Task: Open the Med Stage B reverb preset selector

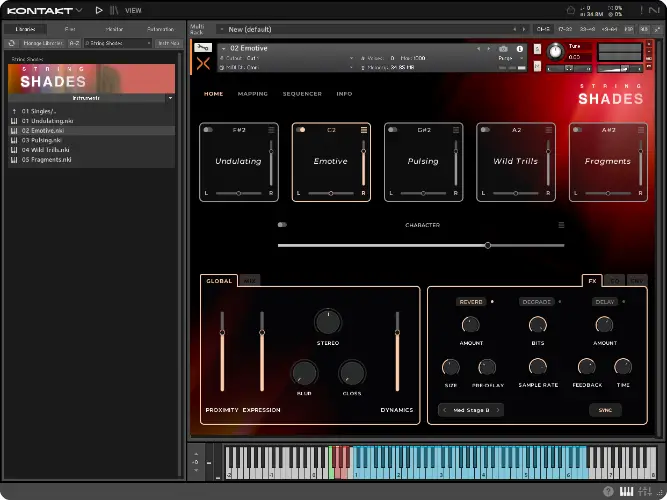Action: (x=470, y=409)
